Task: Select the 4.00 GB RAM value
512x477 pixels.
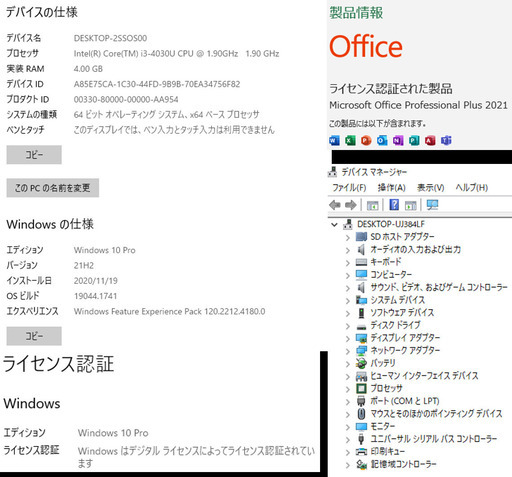Action: tap(88, 69)
